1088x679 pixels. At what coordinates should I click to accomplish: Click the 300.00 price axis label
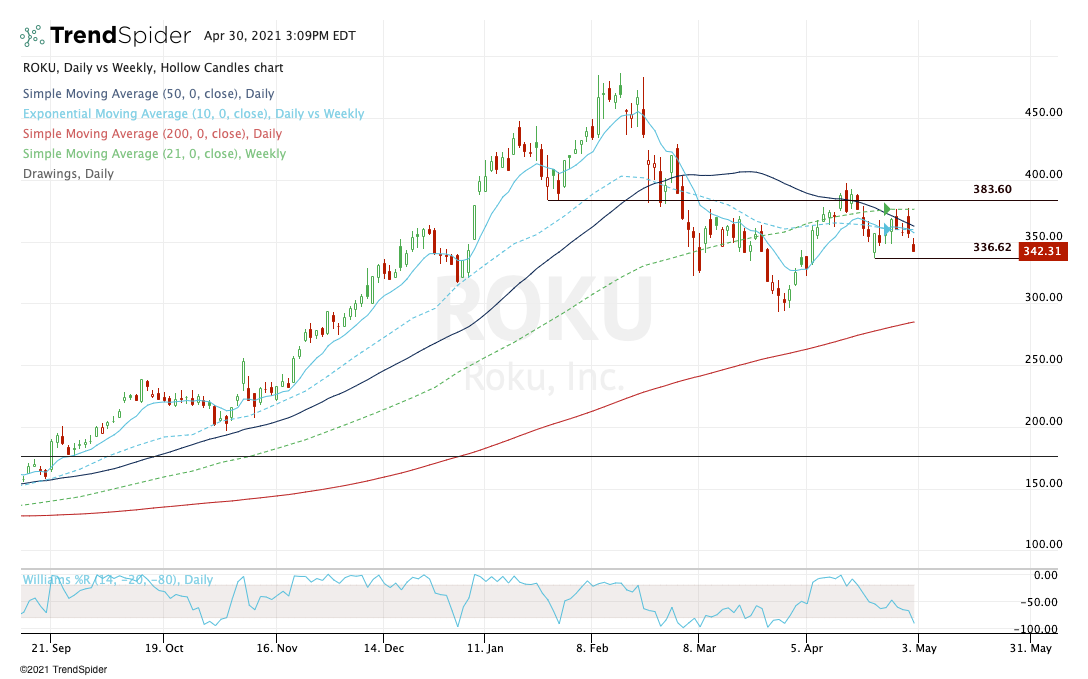tap(1044, 298)
